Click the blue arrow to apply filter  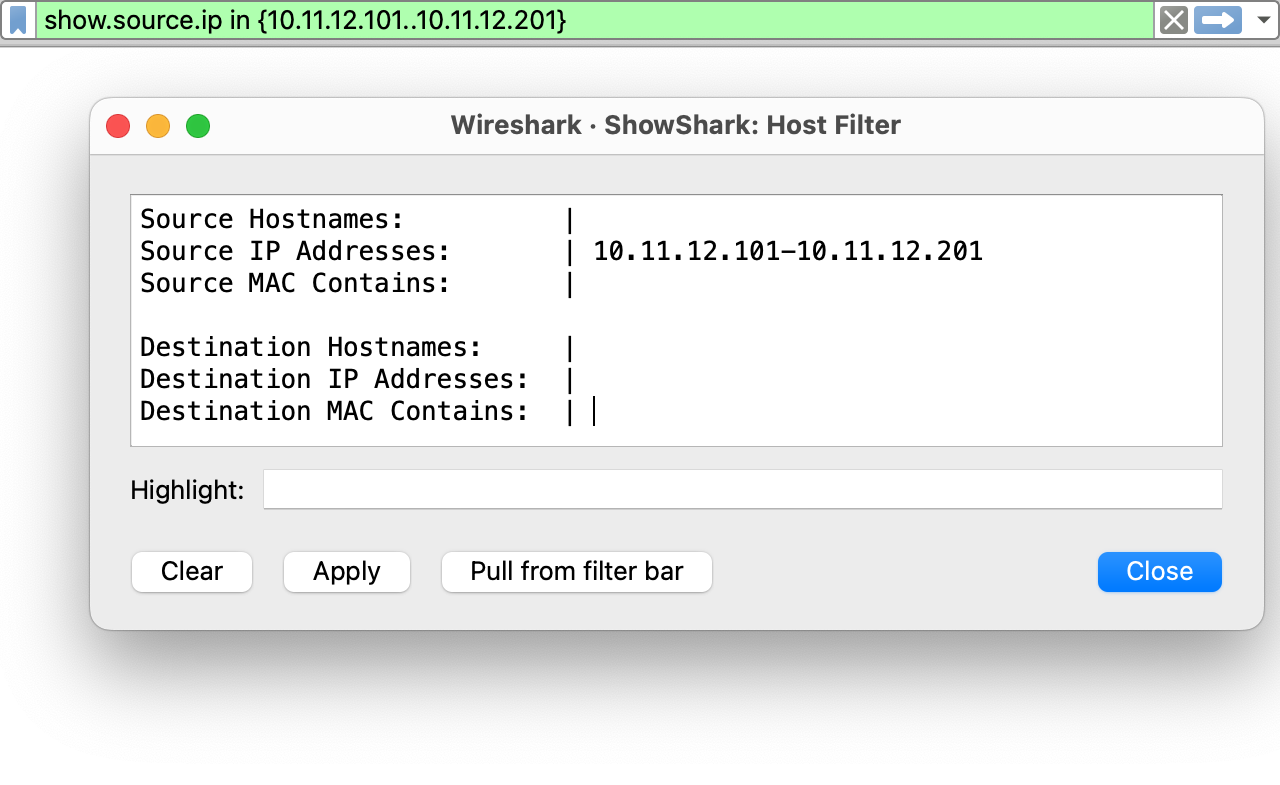(1217, 20)
